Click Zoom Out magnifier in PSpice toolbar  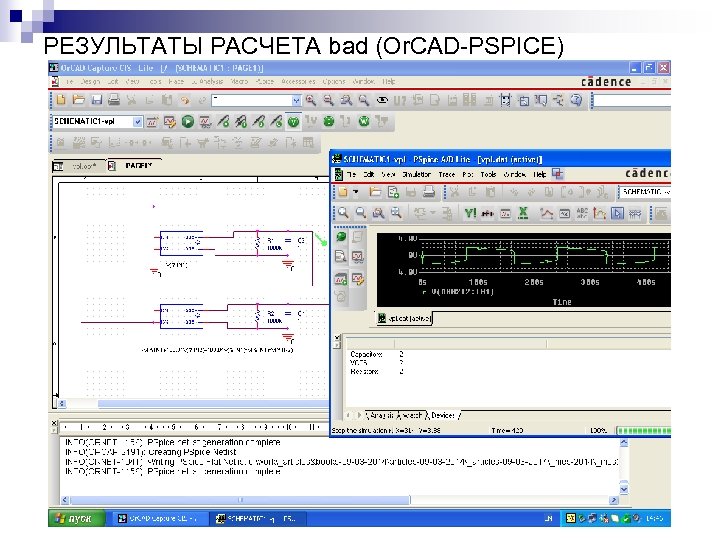tap(360, 213)
